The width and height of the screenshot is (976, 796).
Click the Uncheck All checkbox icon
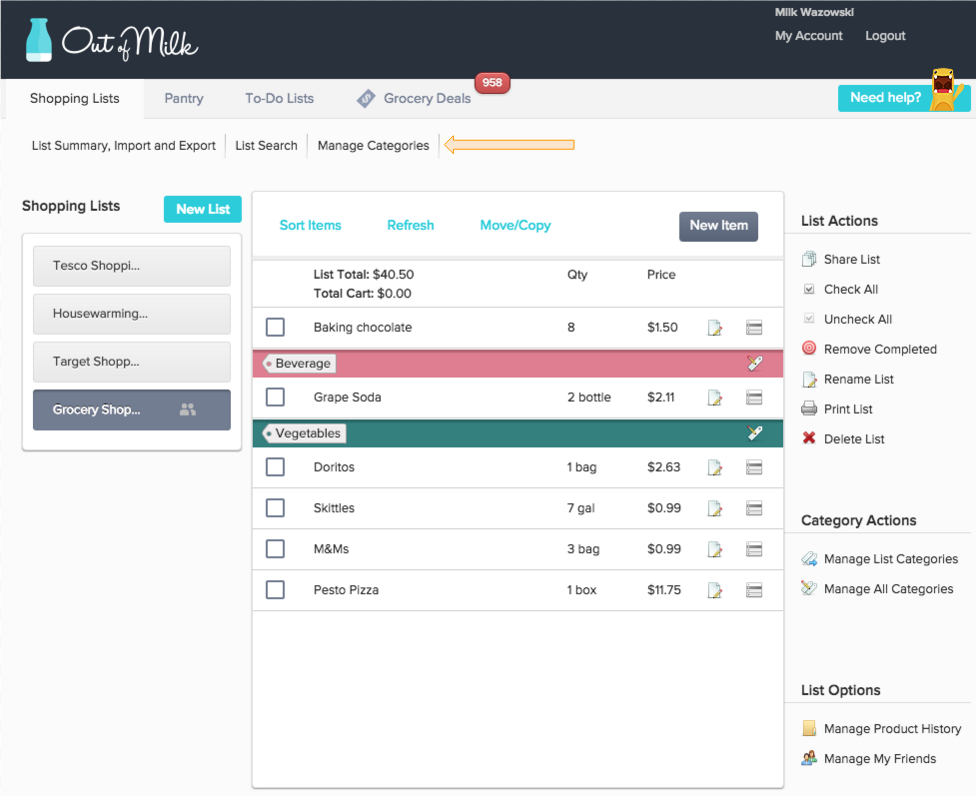(x=809, y=319)
